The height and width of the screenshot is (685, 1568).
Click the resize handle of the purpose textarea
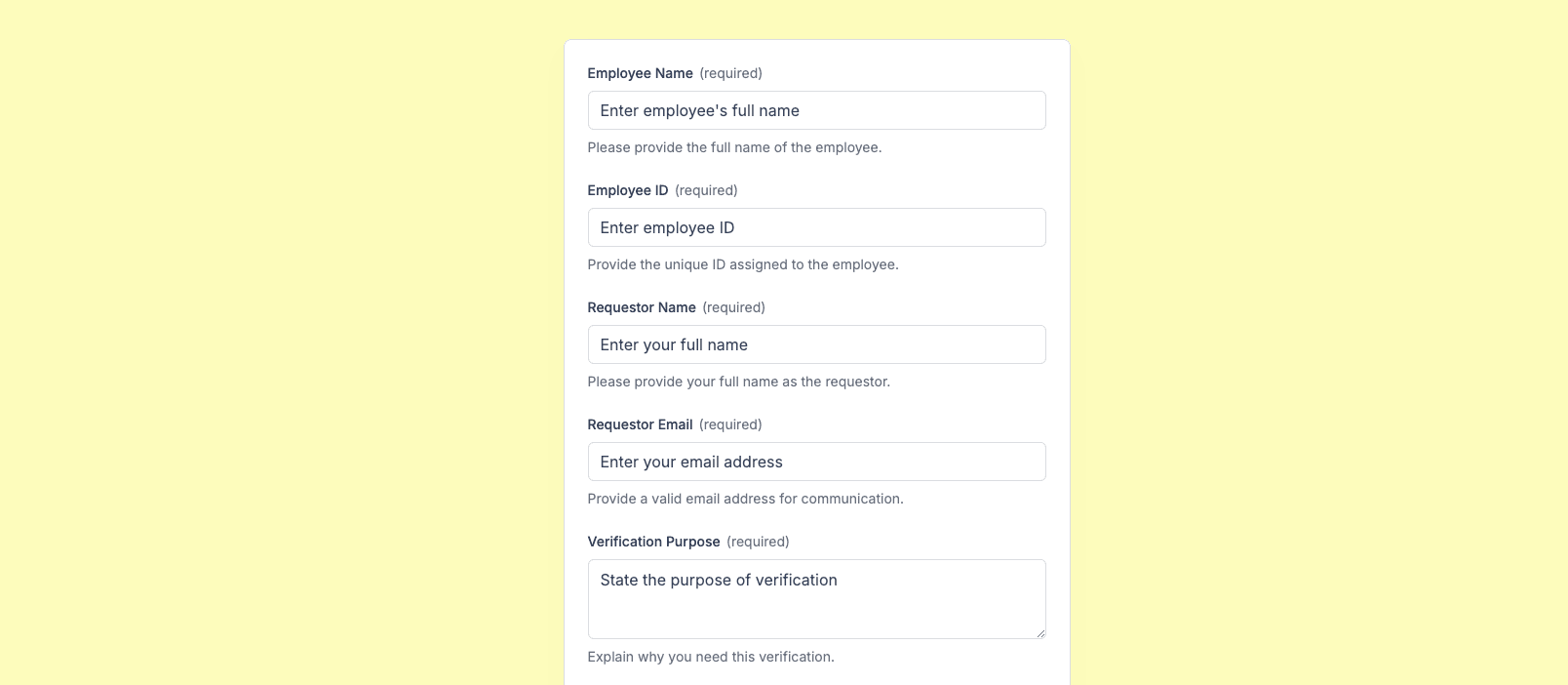coord(1040,633)
